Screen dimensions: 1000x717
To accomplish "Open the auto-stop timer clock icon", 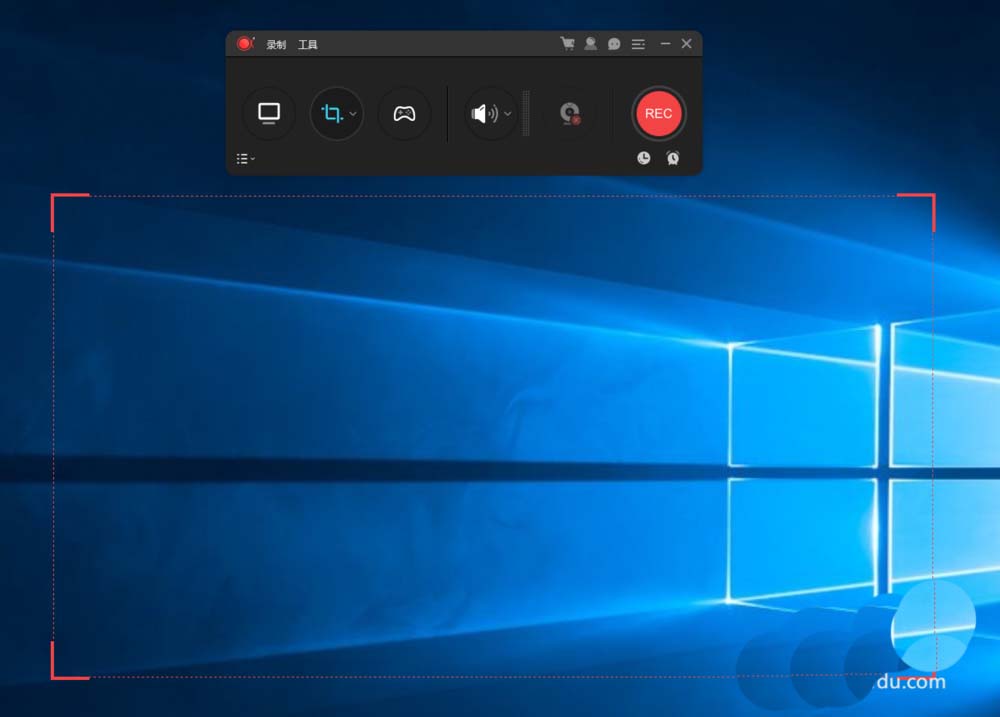I will pyautogui.click(x=643, y=158).
